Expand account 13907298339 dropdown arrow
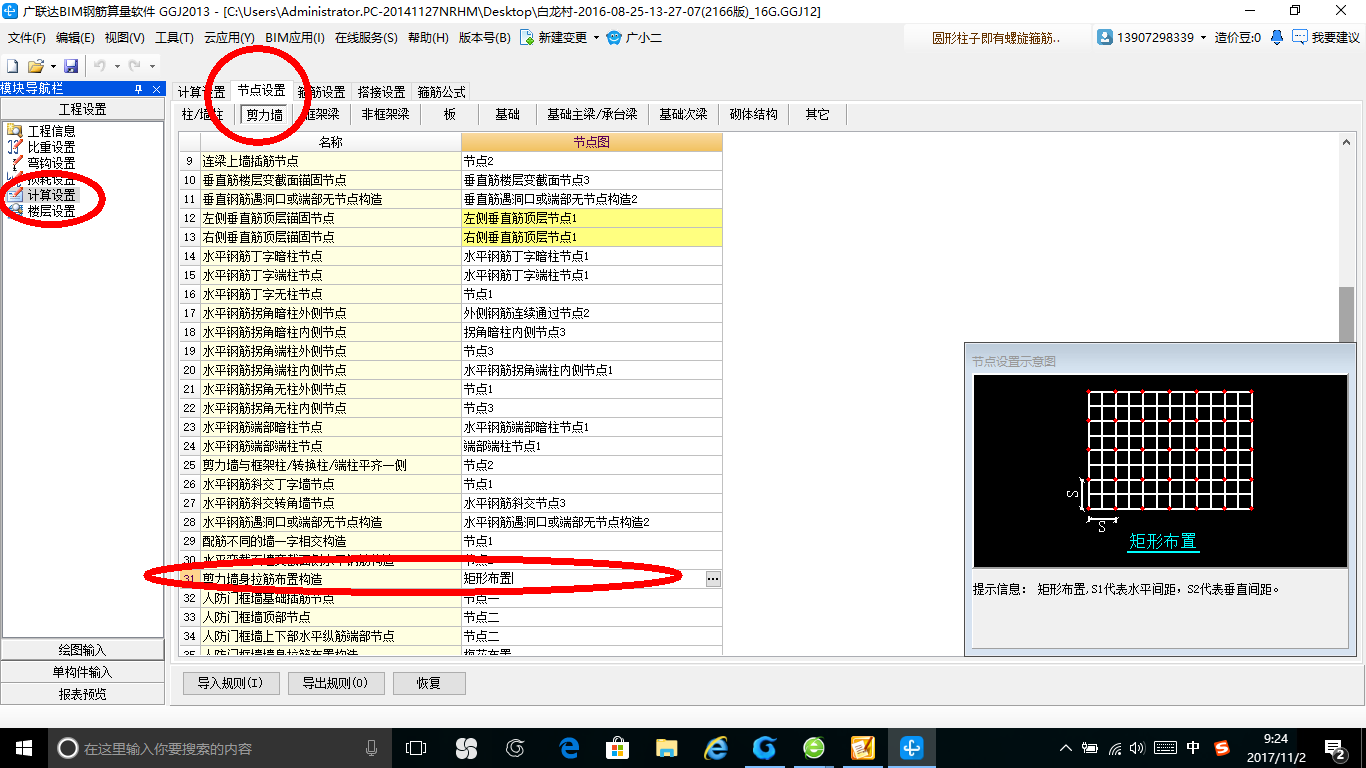This screenshot has height=768, width=1366. click(x=1203, y=38)
